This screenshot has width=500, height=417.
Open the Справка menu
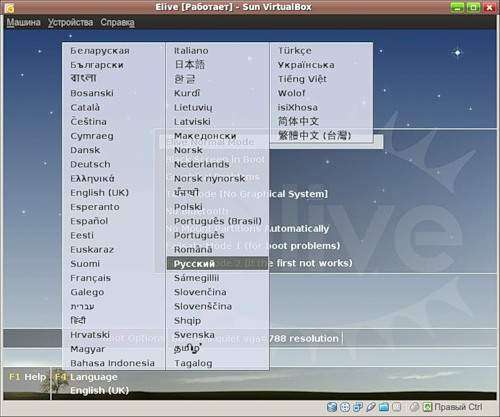point(118,22)
